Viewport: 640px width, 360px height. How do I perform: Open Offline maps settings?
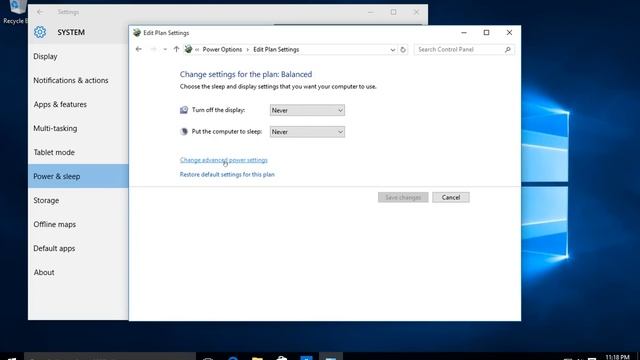78,224
